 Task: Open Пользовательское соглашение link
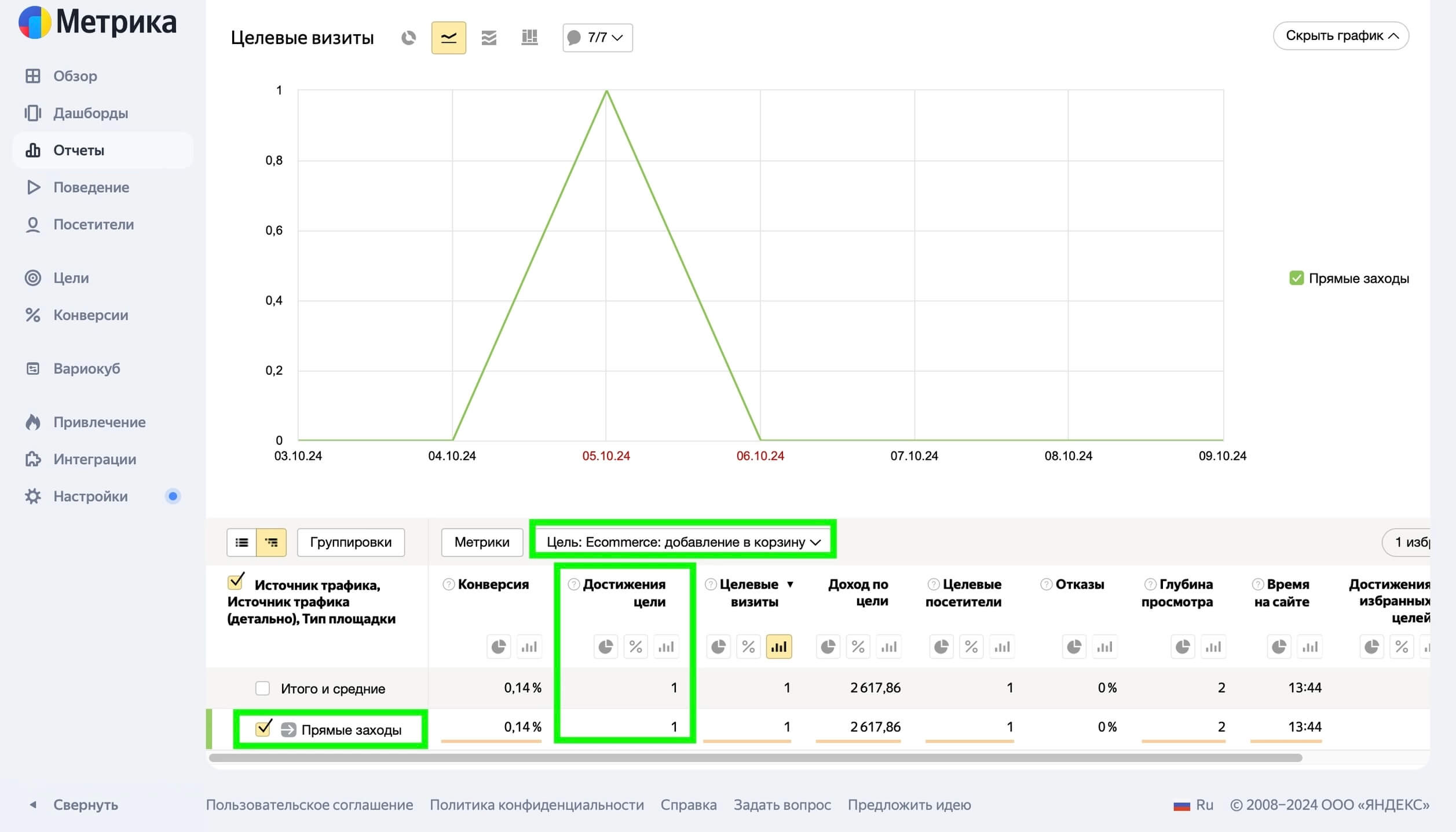pyautogui.click(x=309, y=805)
